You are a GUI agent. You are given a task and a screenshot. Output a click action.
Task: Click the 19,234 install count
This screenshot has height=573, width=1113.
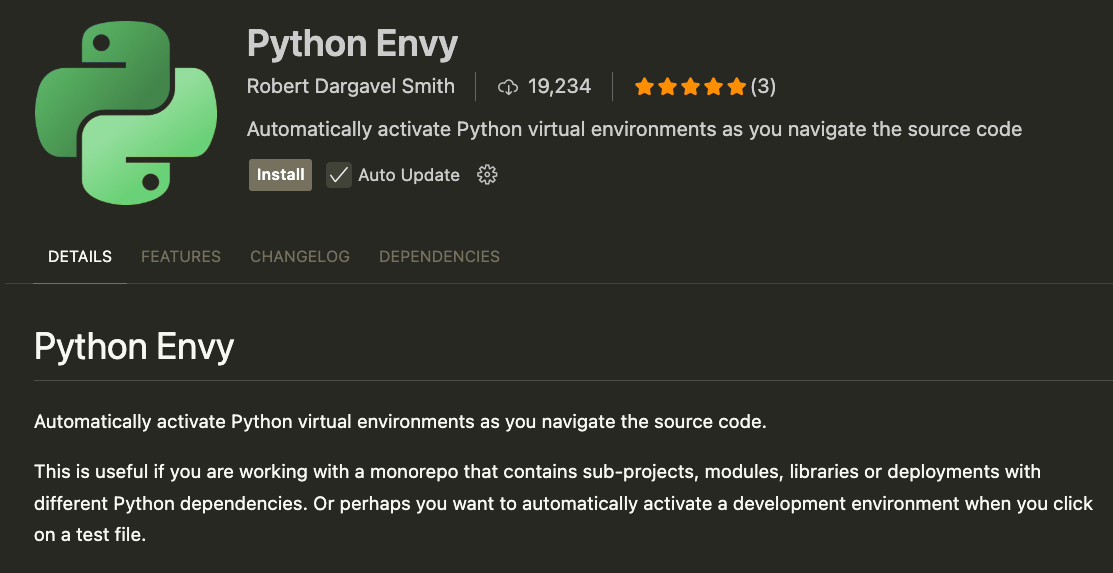pos(559,87)
